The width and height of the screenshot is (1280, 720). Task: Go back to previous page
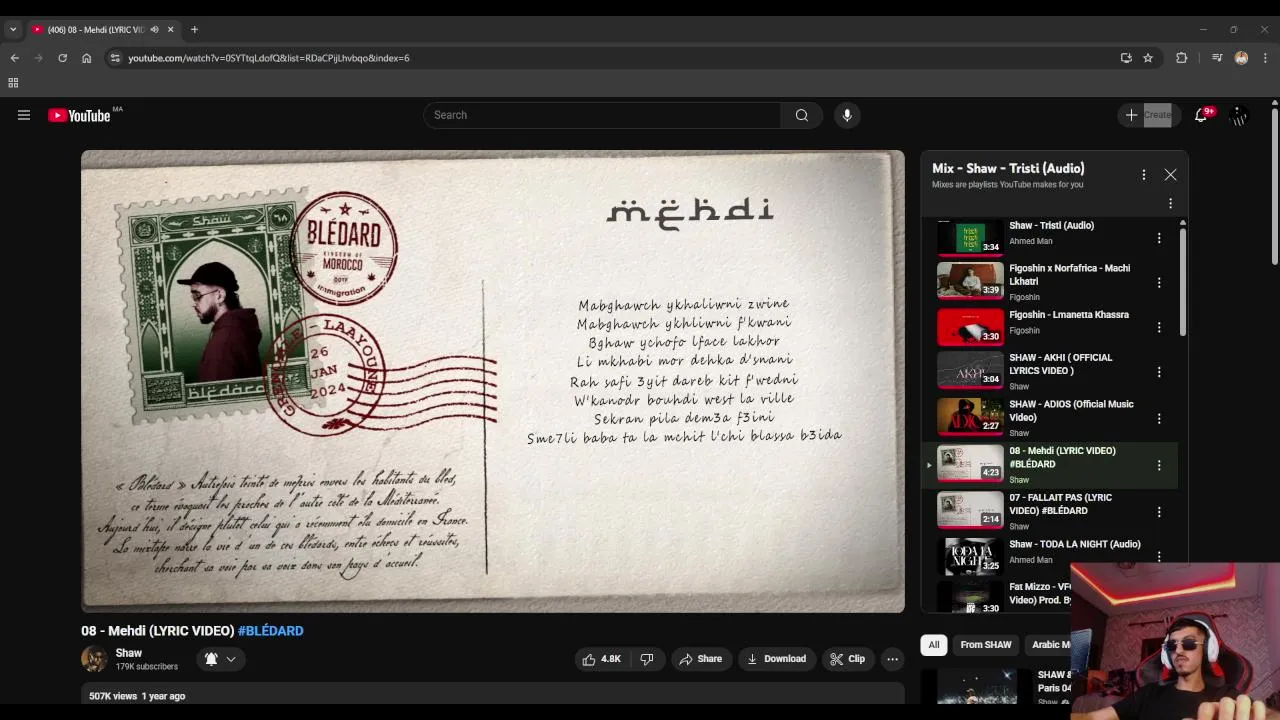pos(14,58)
